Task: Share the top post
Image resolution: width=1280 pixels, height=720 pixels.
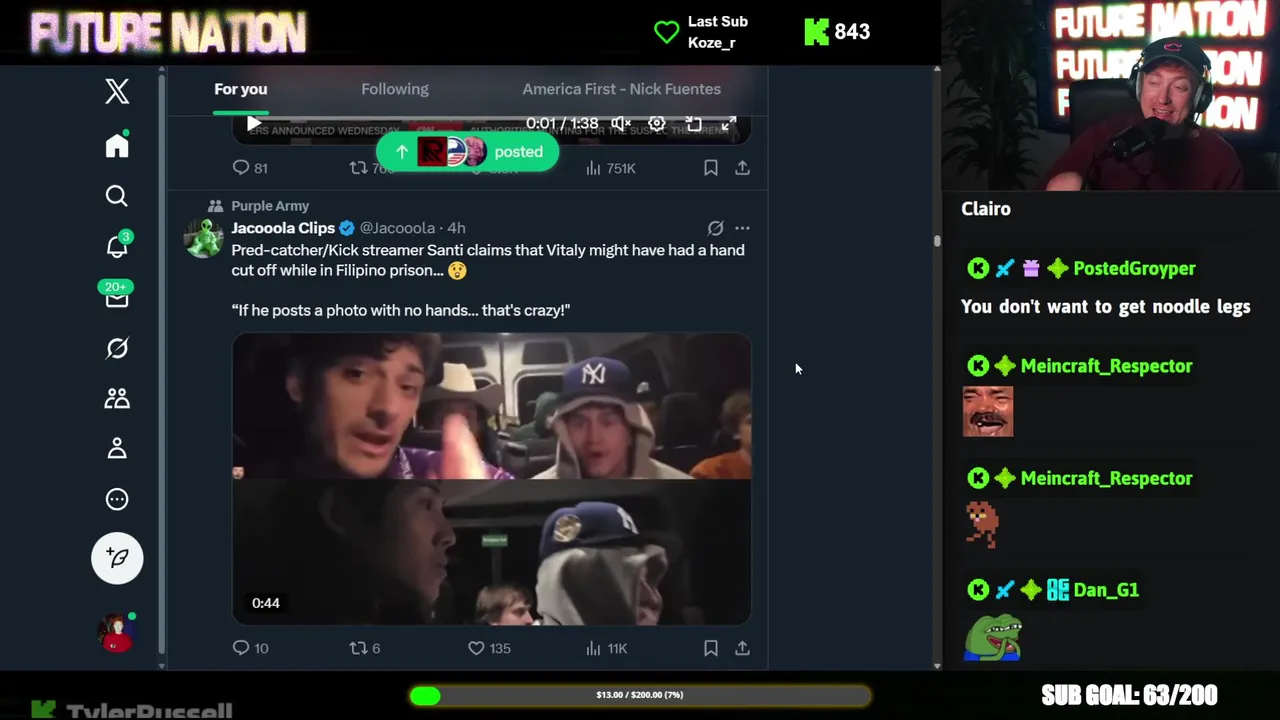Action: 742,168
